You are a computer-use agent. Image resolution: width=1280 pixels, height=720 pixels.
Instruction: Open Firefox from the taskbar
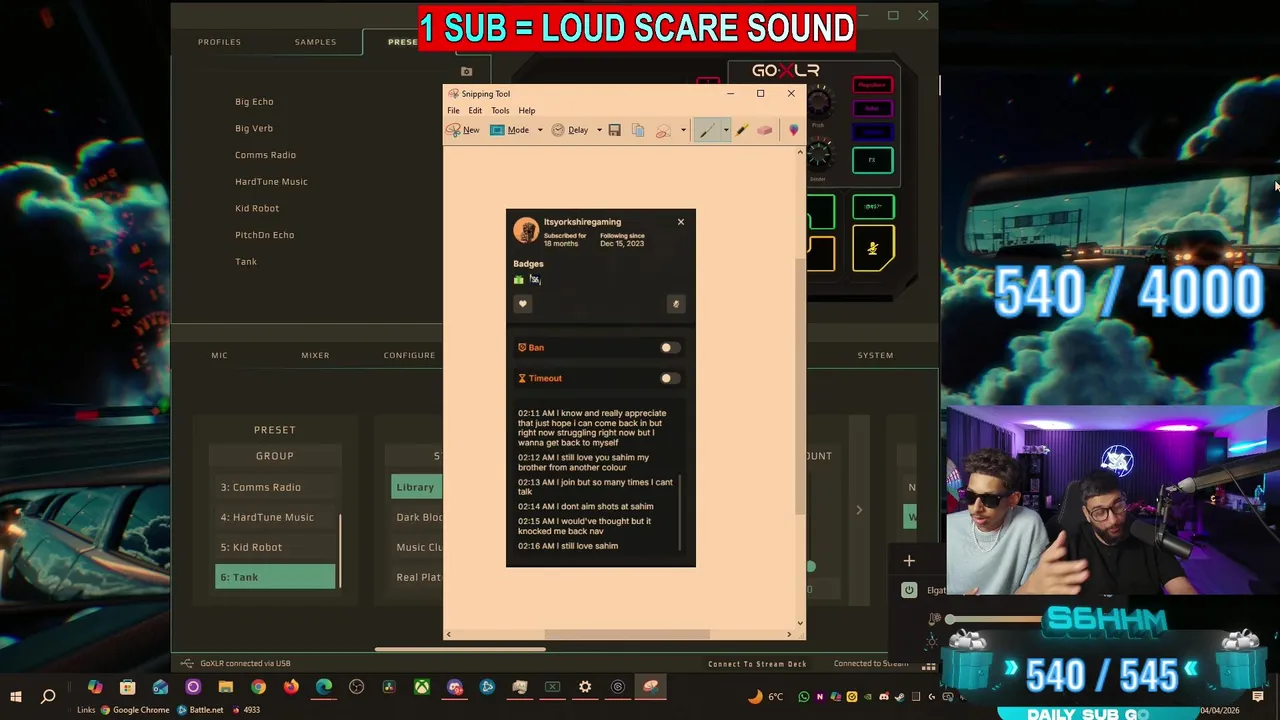[291, 687]
